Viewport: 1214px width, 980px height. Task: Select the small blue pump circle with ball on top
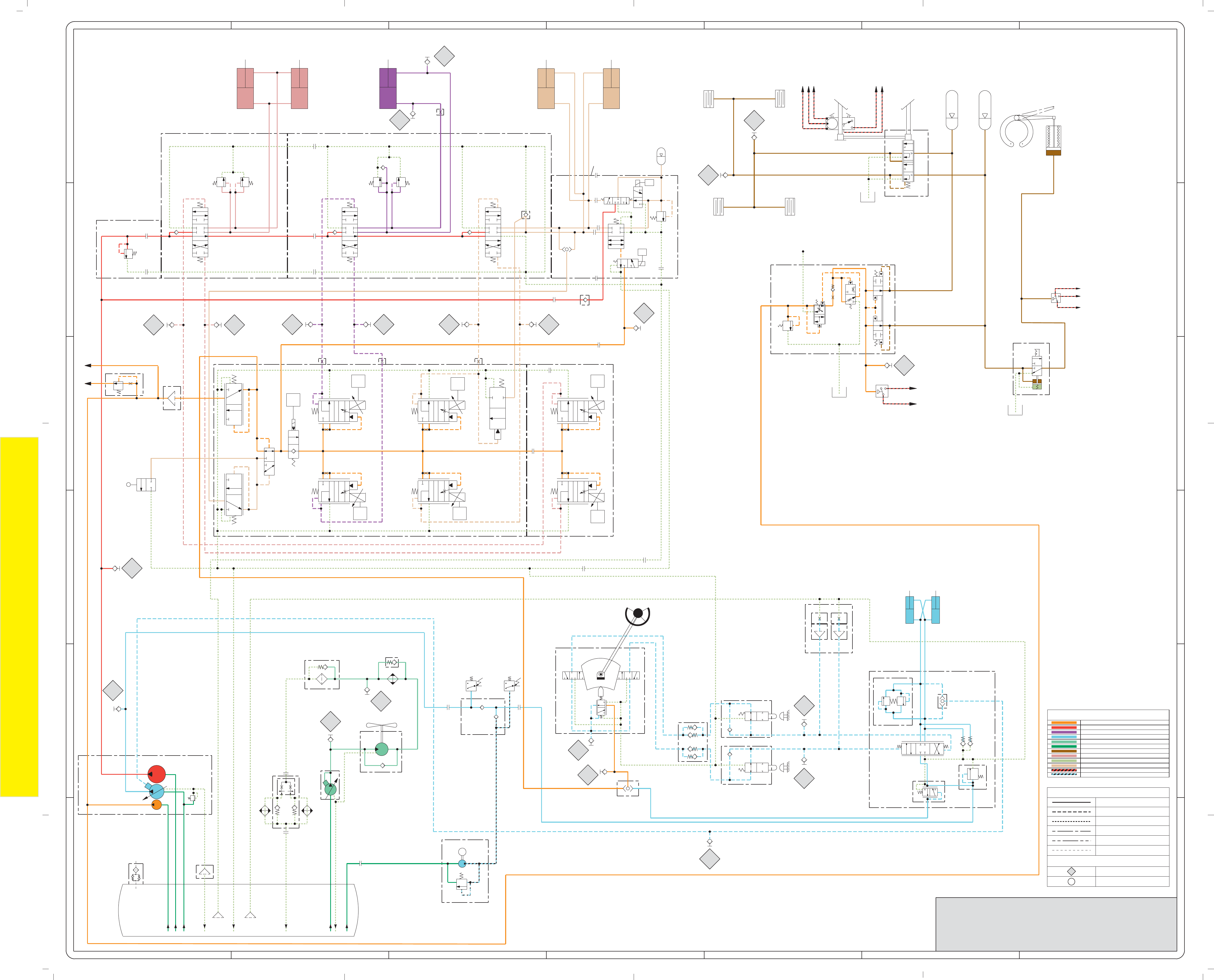[462, 863]
